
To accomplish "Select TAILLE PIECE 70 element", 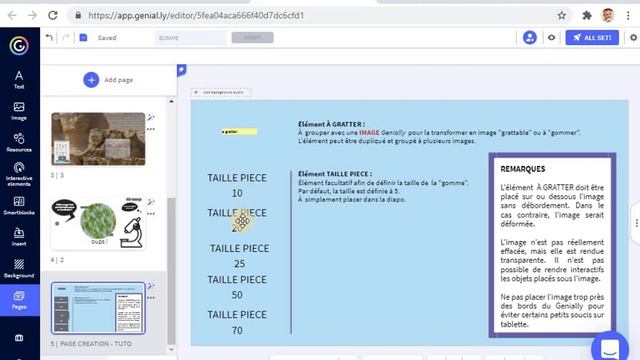I will [237, 322].
